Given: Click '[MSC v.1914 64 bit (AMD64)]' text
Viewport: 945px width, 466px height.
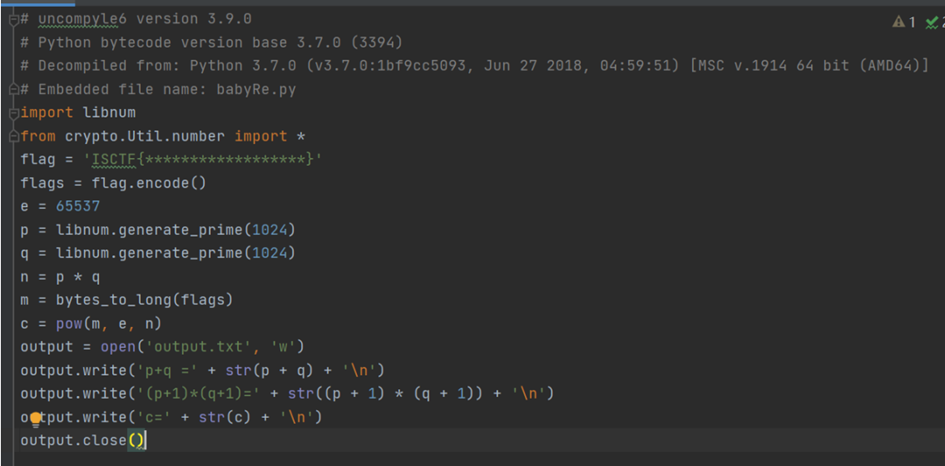Looking at the screenshot, I should [809, 66].
